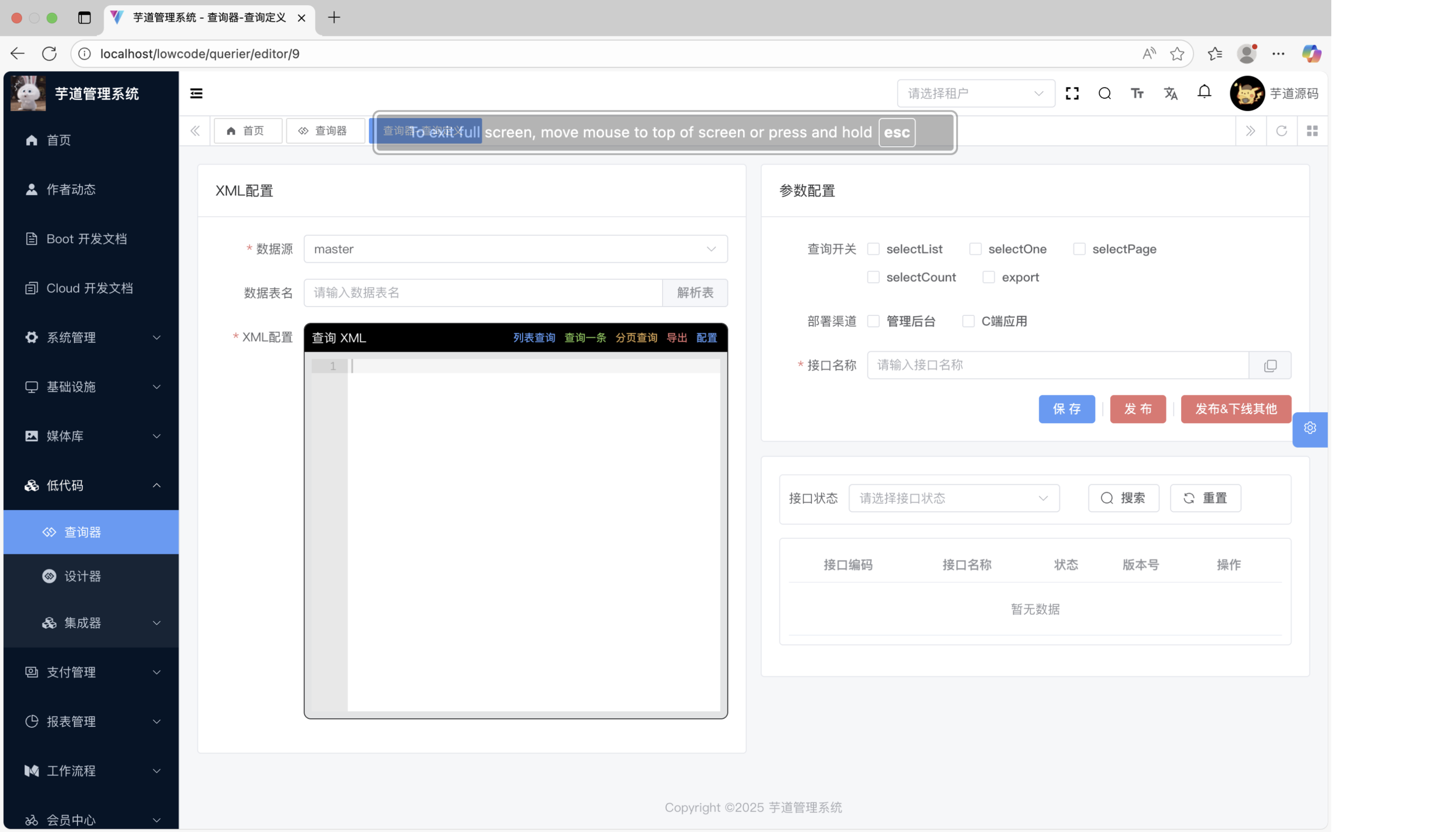
Task: Click the copy icon beside 接口名称 field
Action: point(1270,365)
